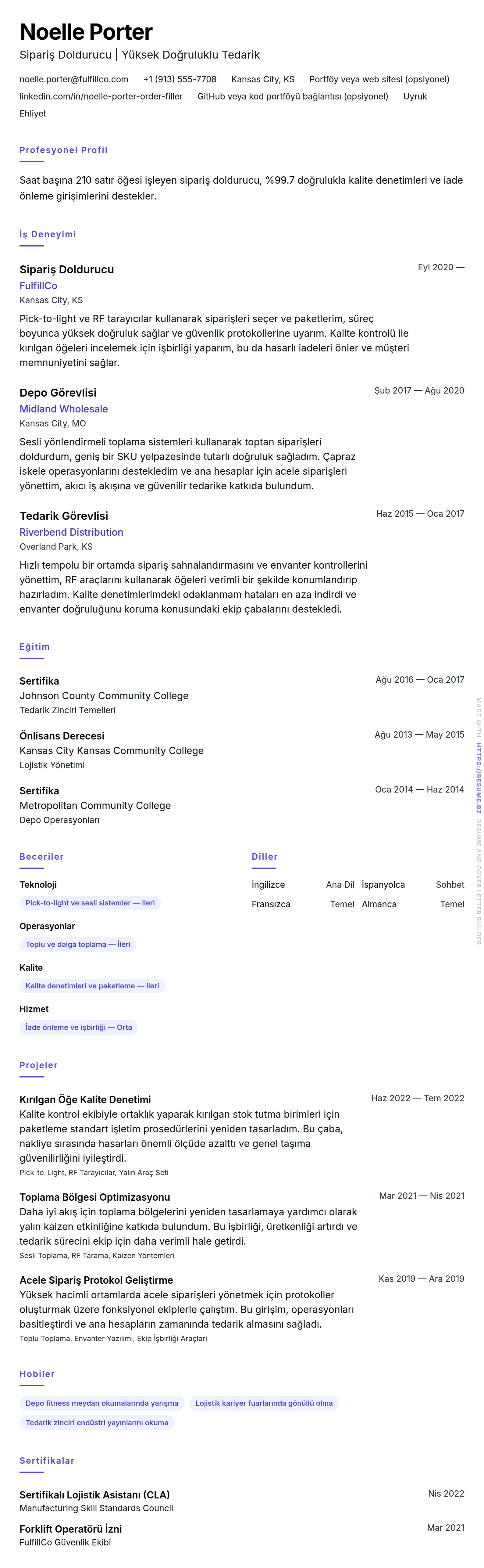Click the https://resume.bz watermark link

(x=479, y=778)
